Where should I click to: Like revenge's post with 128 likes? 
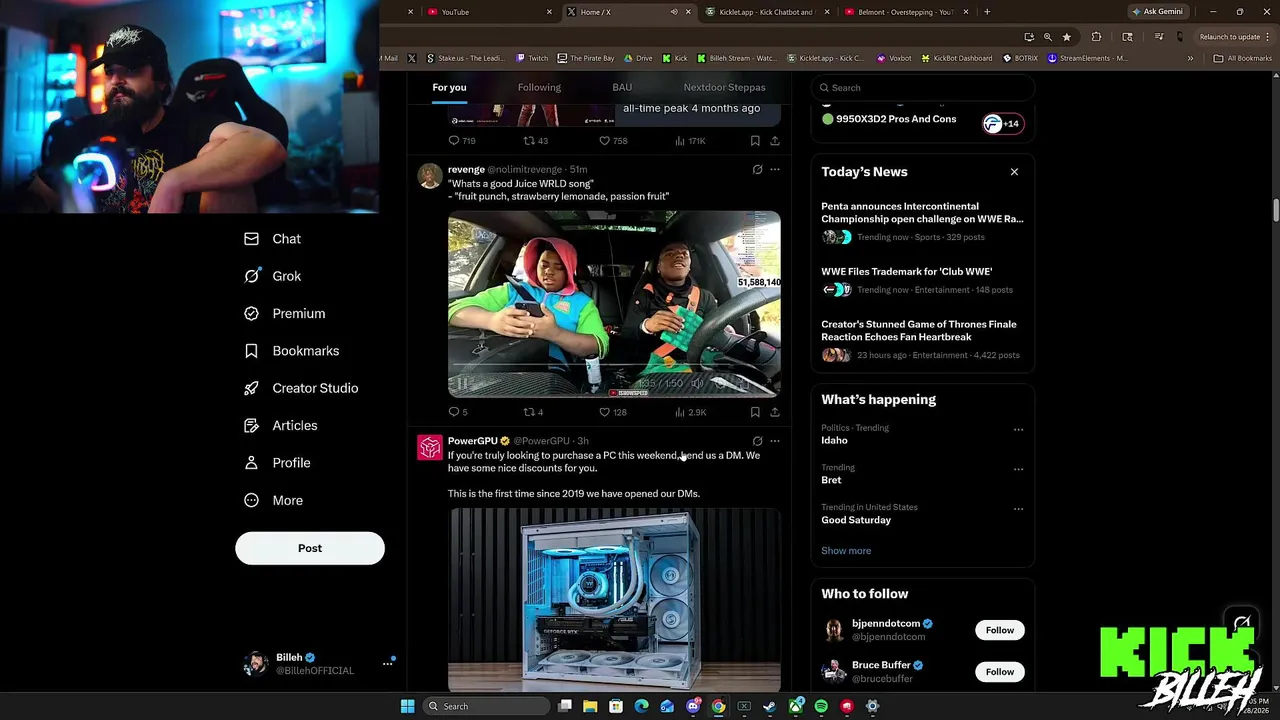click(x=612, y=412)
